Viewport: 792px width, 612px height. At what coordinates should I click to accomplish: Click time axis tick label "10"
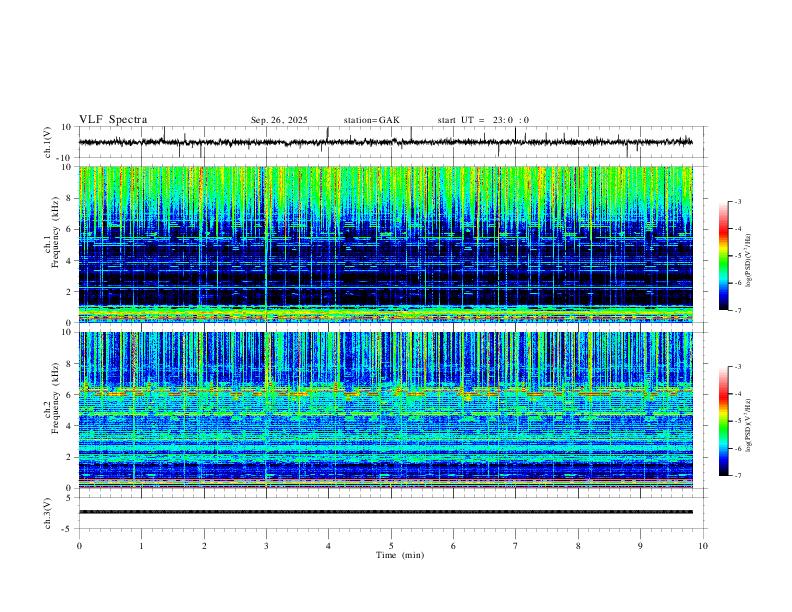703,546
